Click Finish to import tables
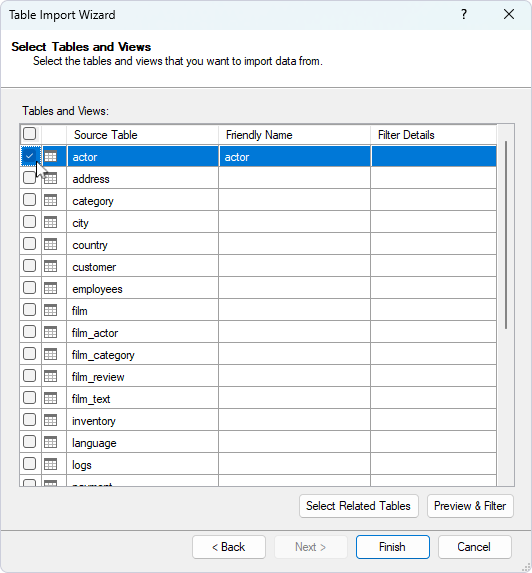 pyautogui.click(x=393, y=547)
